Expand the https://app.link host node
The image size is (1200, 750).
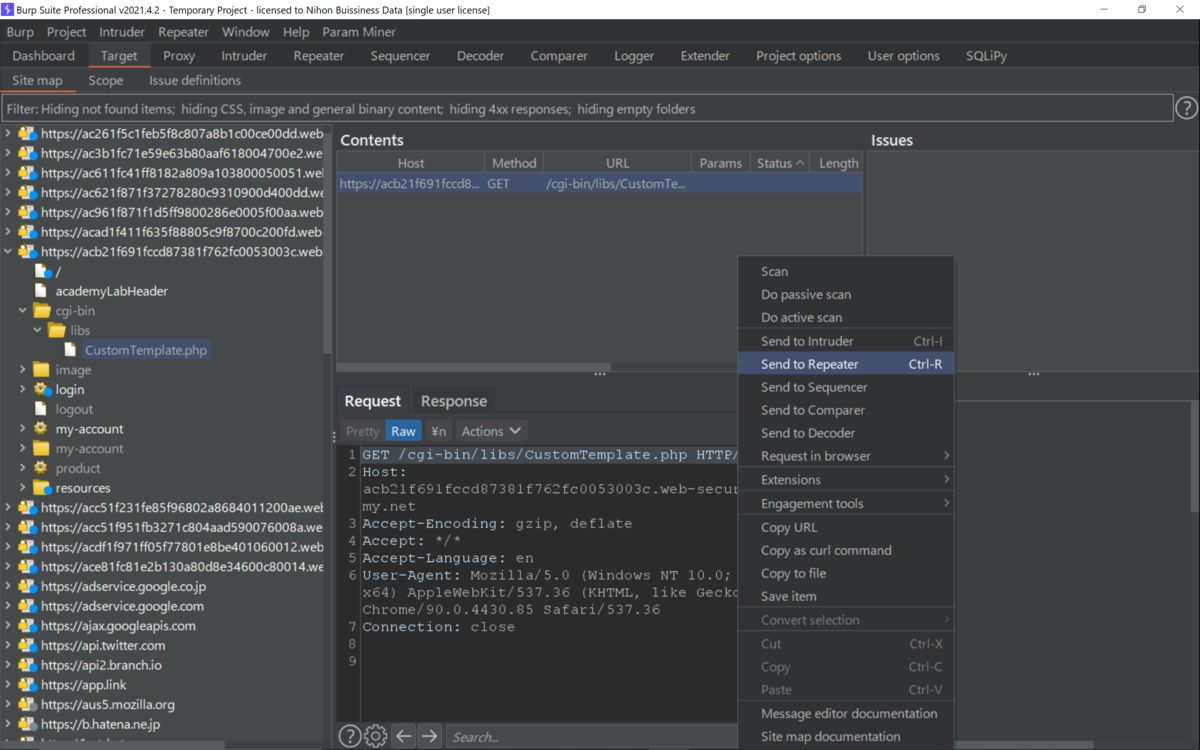[8, 685]
